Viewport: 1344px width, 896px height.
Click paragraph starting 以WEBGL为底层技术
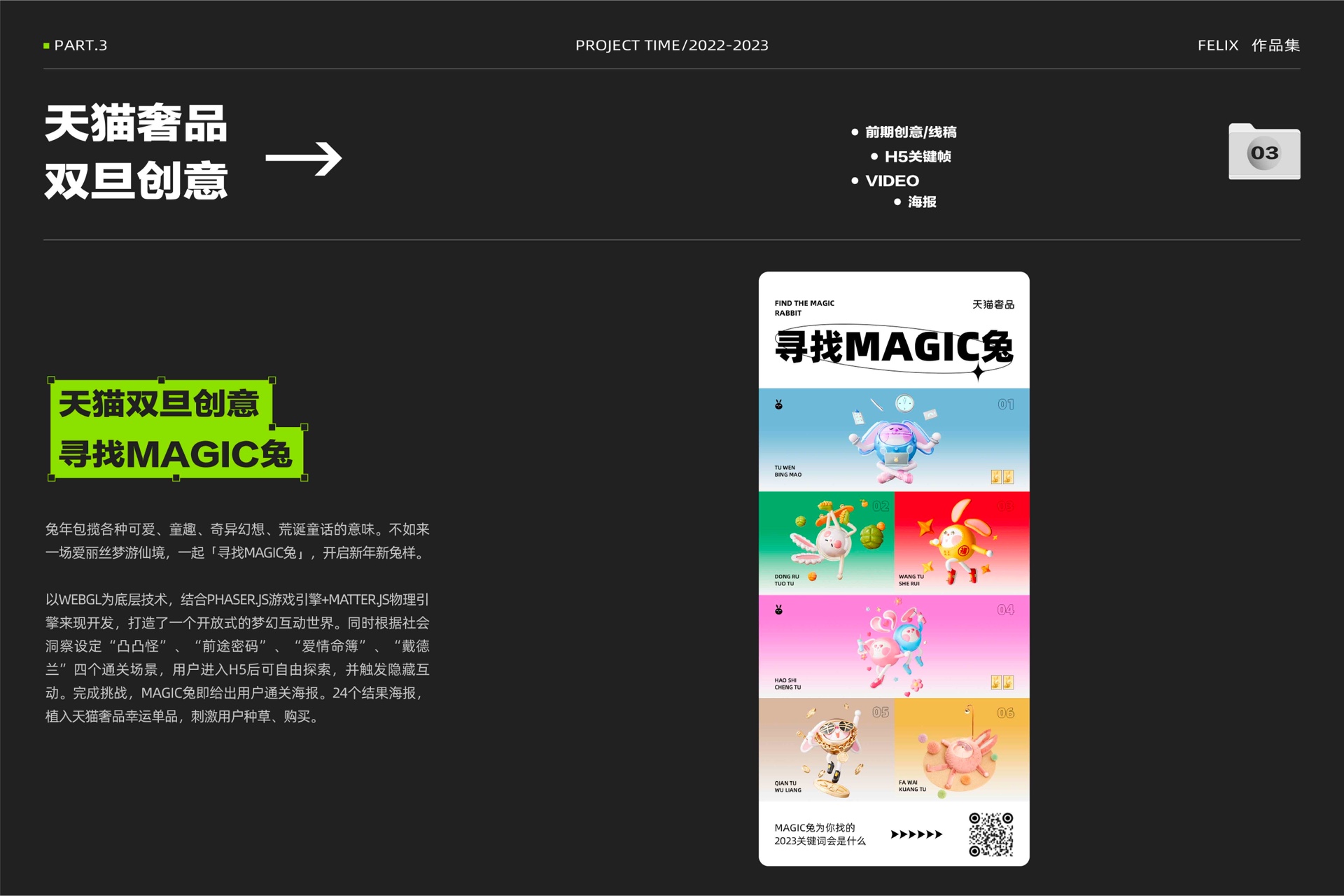(237, 658)
